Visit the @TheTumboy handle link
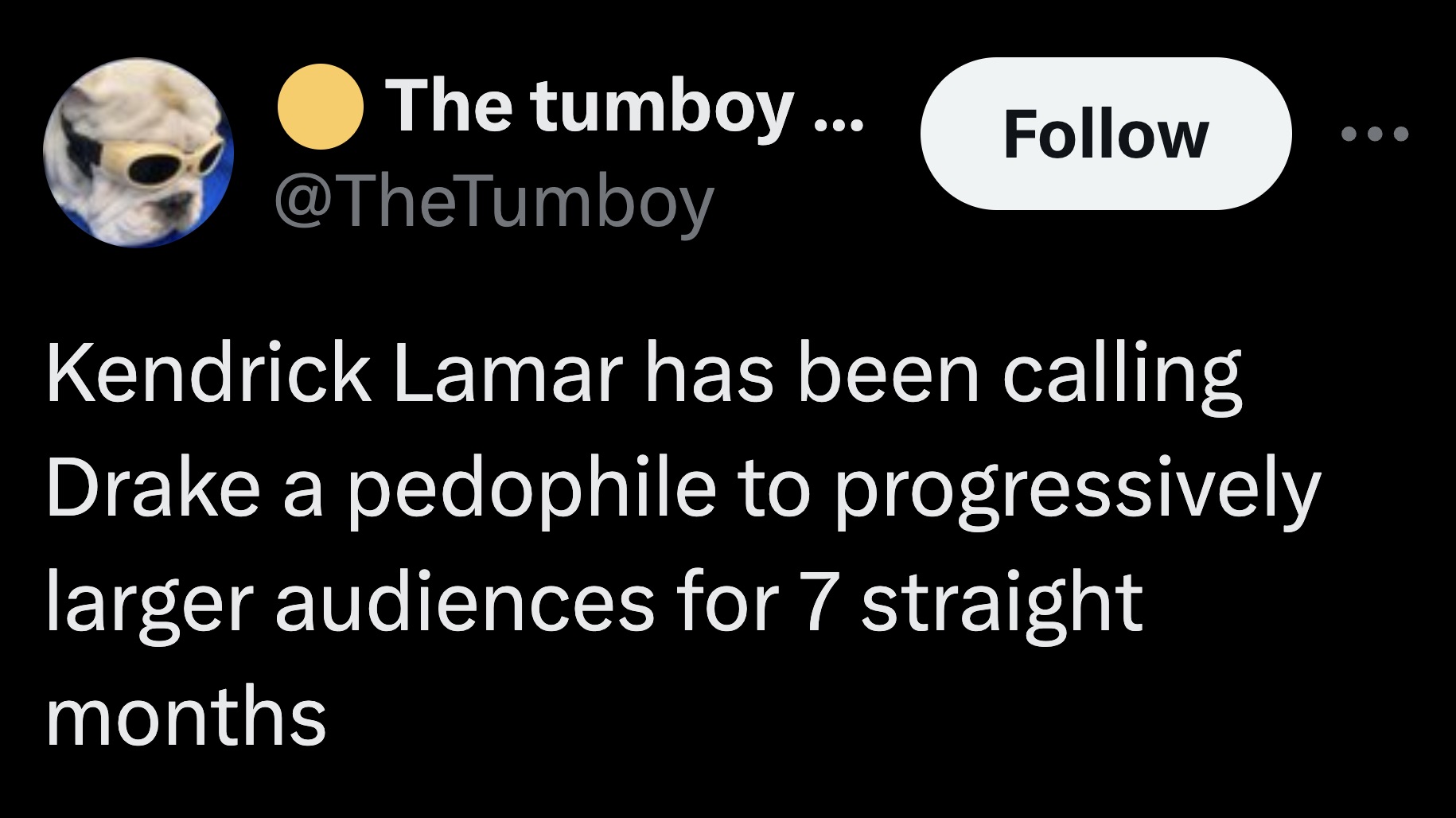This screenshot has width=1456, height=818. coord(493,202)
